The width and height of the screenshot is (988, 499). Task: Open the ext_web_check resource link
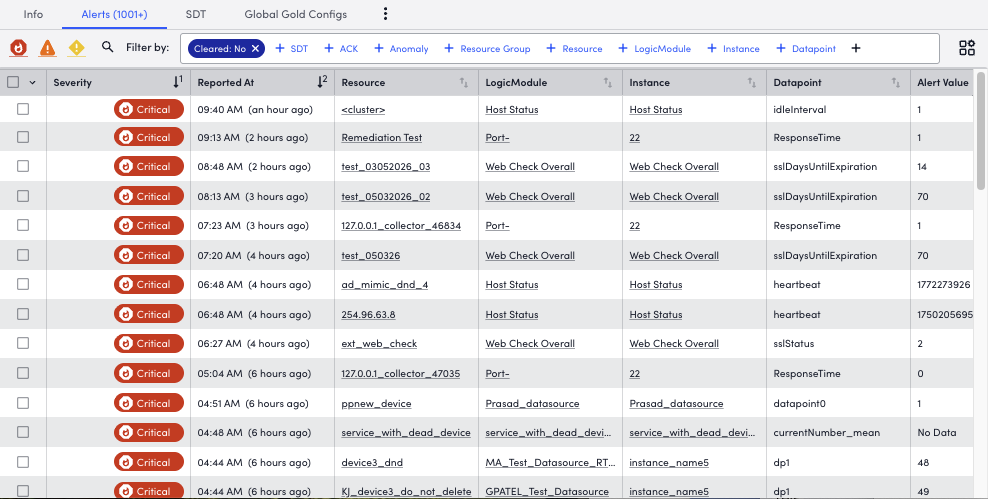(x=379, y=344)
